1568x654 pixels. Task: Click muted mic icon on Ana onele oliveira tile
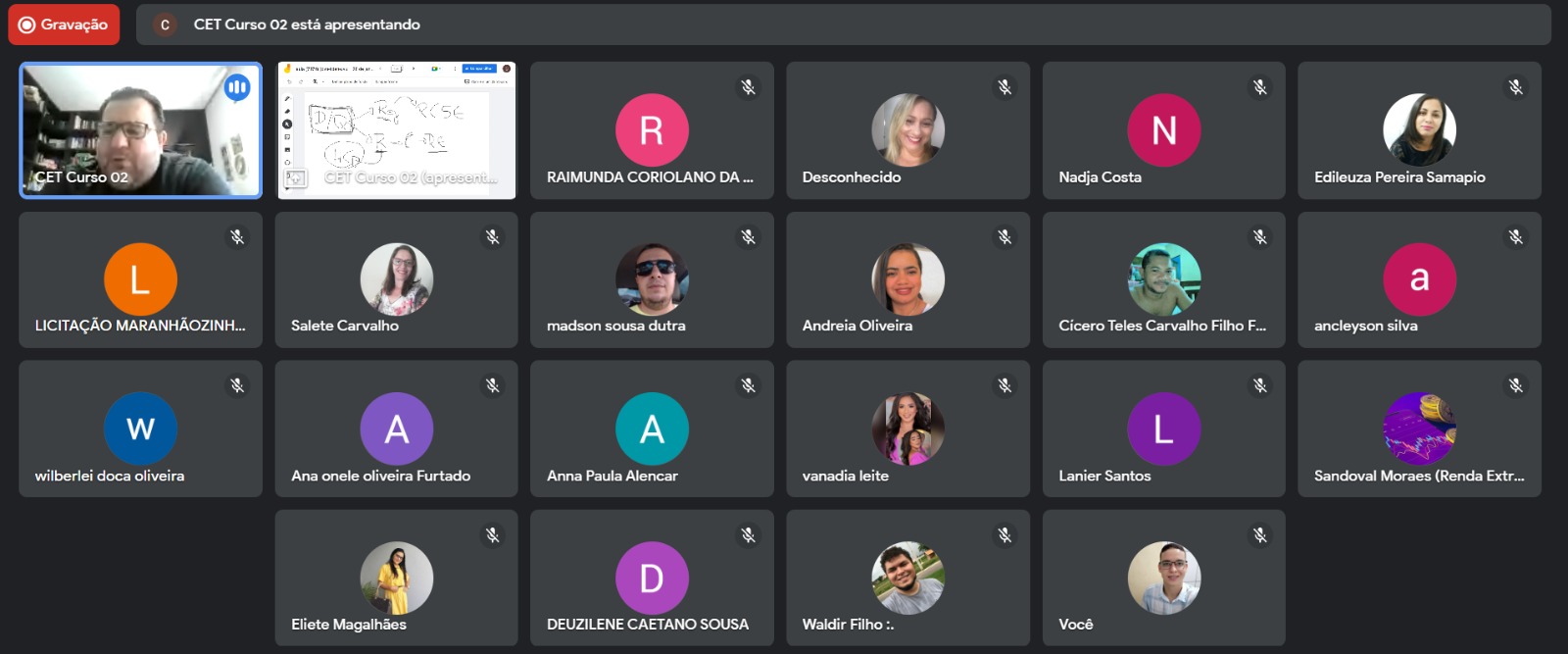coord(493,385)
